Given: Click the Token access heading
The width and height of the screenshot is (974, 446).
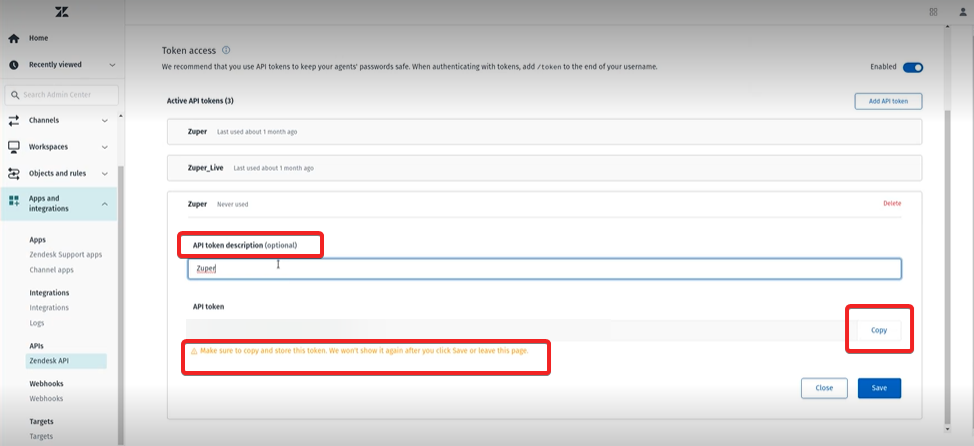Looking at the screenshot, I should coord(189,50).
